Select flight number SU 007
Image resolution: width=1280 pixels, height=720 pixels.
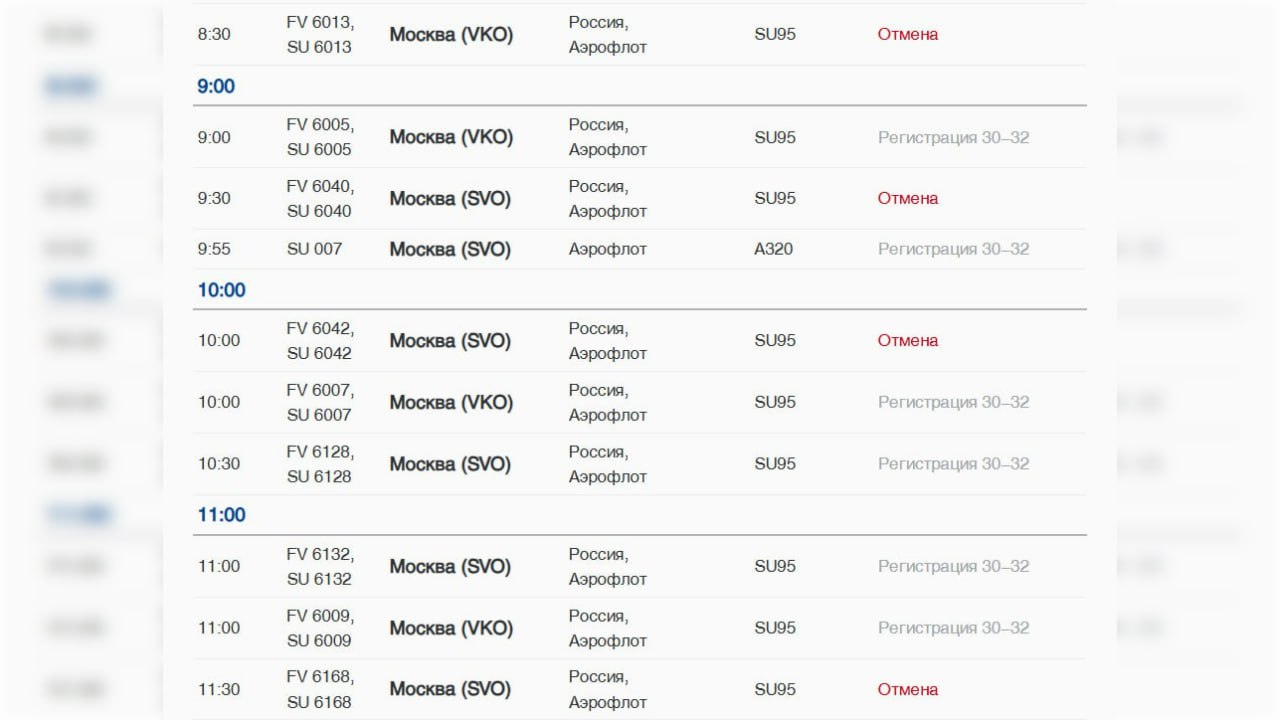pos(314,249)
